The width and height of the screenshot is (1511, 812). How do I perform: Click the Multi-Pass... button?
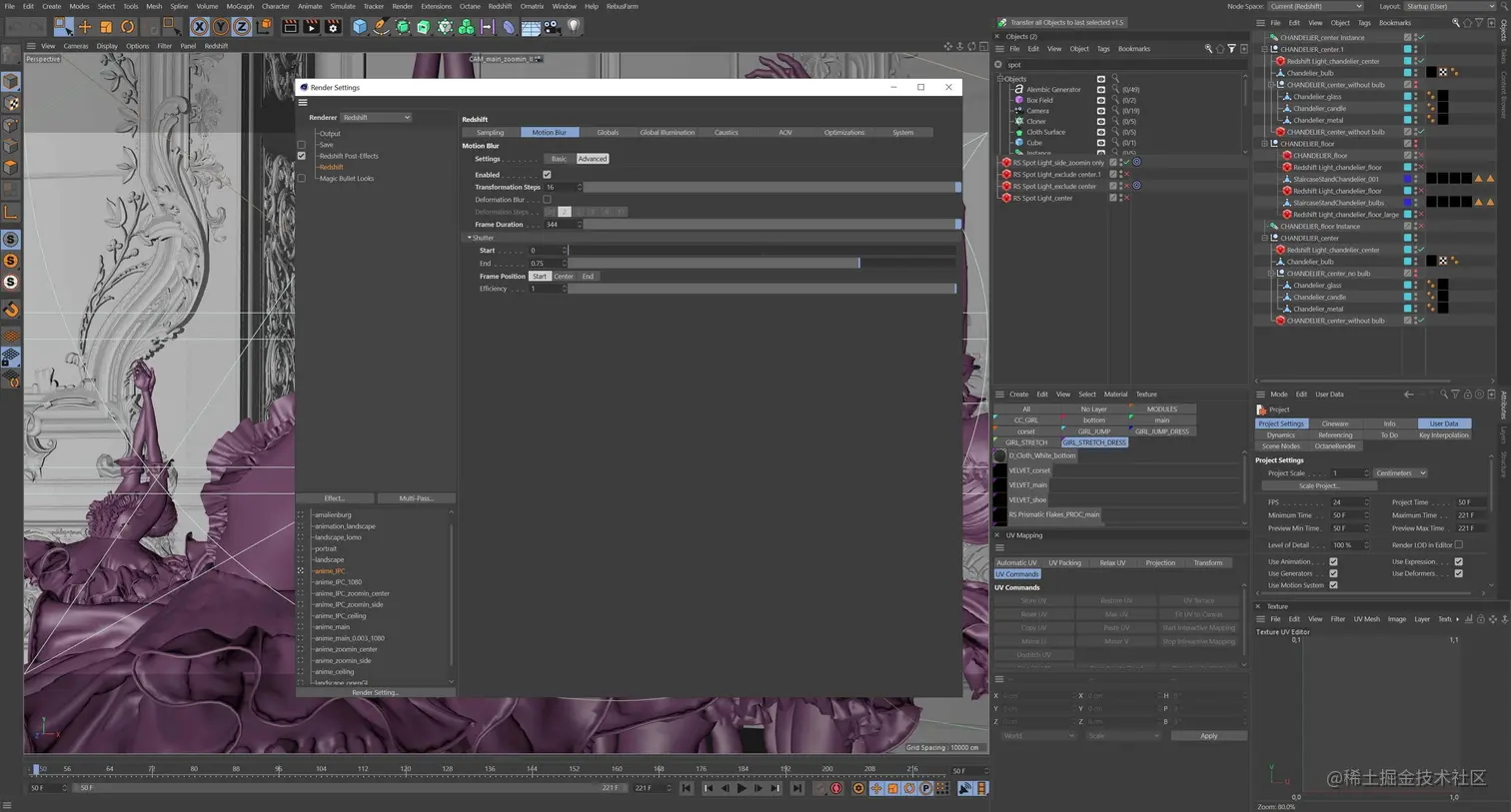417,498
